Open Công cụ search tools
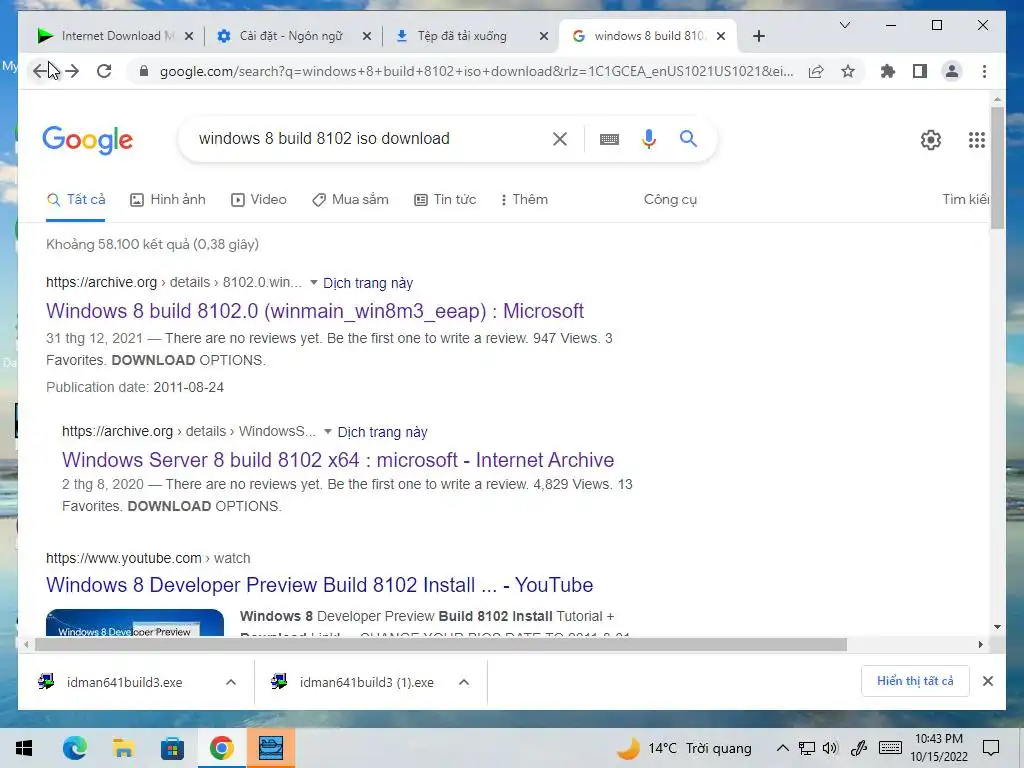 point(670,200)
